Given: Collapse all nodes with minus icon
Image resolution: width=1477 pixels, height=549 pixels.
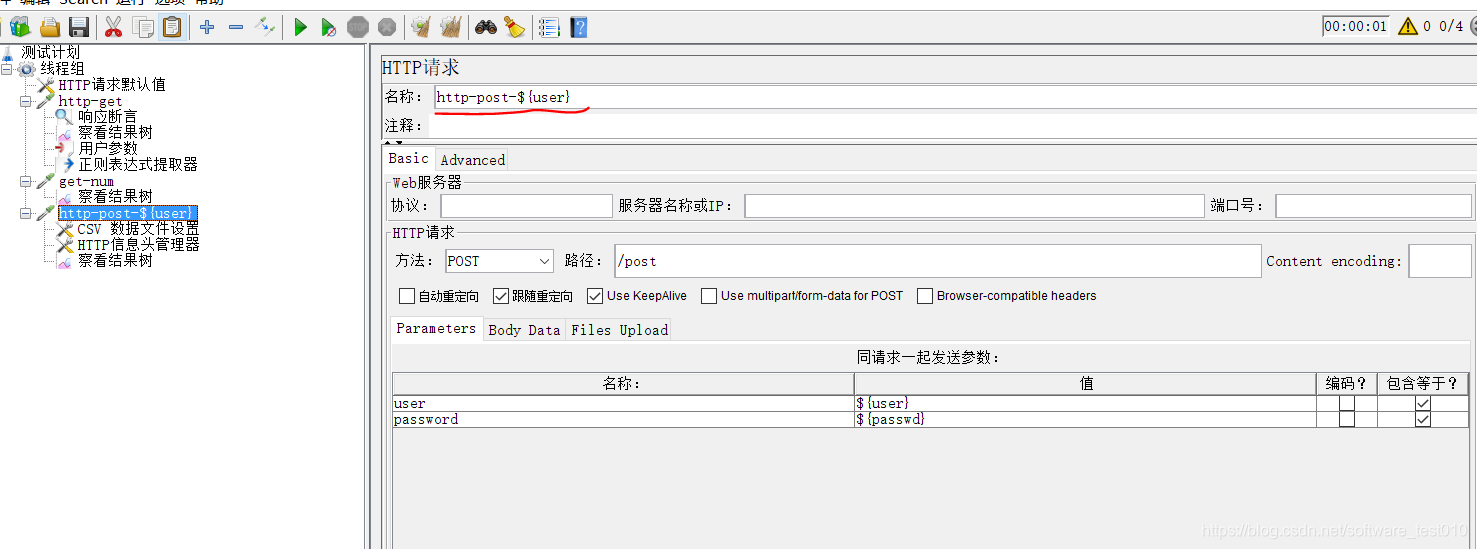Looking at the screenshot, I should point(236,27).
